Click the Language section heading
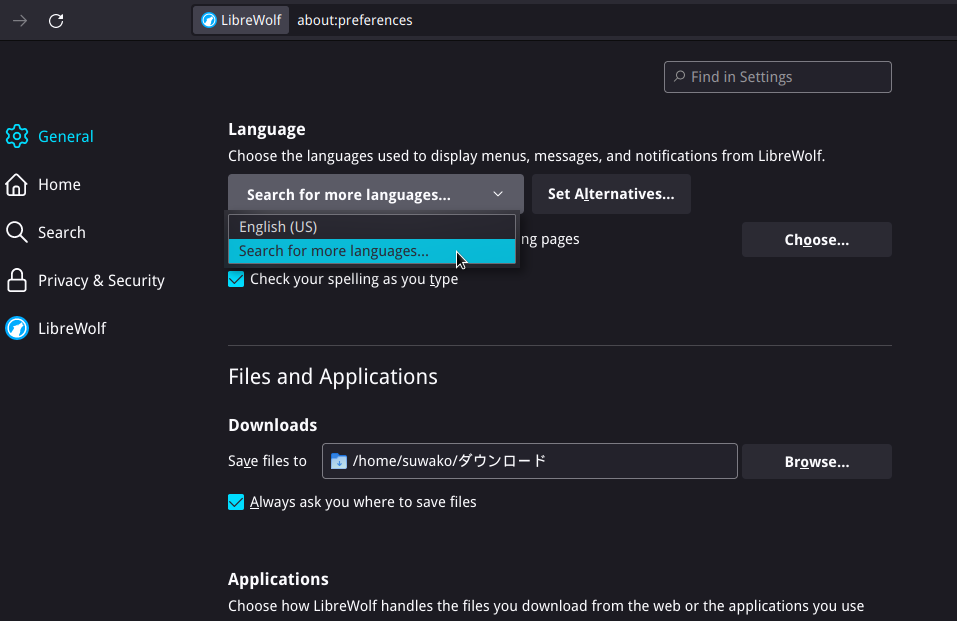 pyautogui.click(x=267, y=129)
